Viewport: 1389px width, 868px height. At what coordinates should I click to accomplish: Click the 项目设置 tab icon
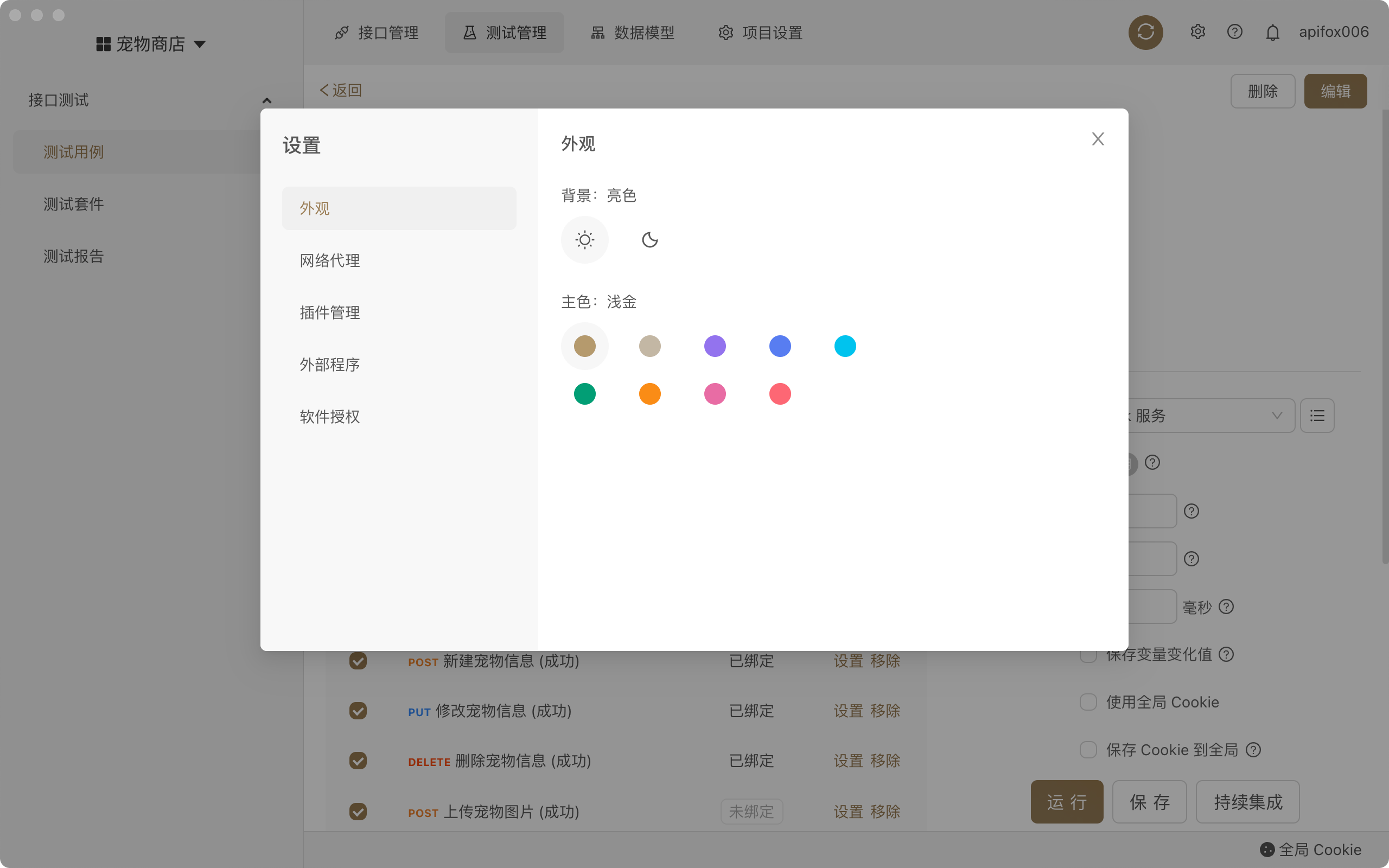(x=726, y=32)
